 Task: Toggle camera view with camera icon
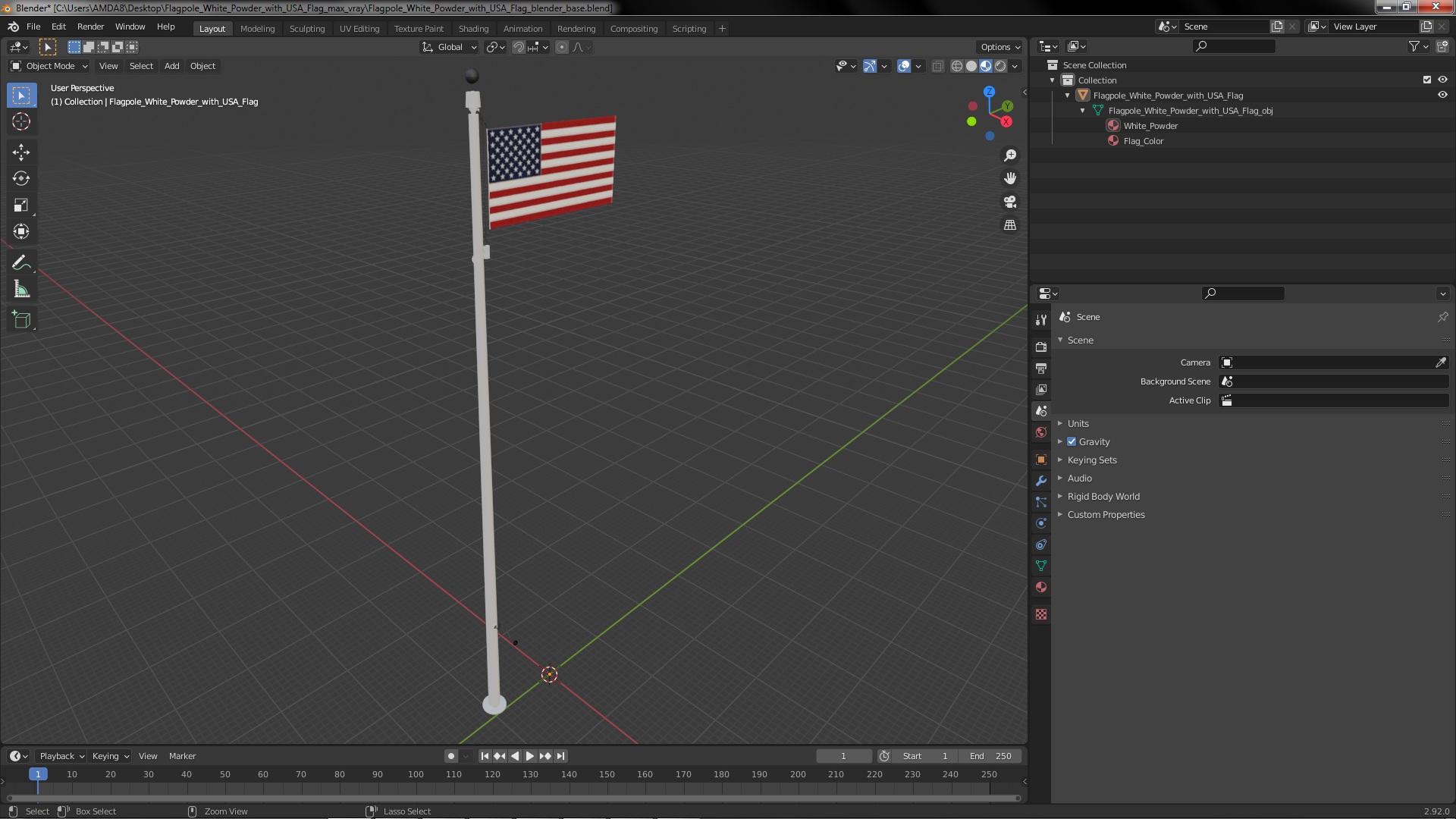[x=1010, y=202]
